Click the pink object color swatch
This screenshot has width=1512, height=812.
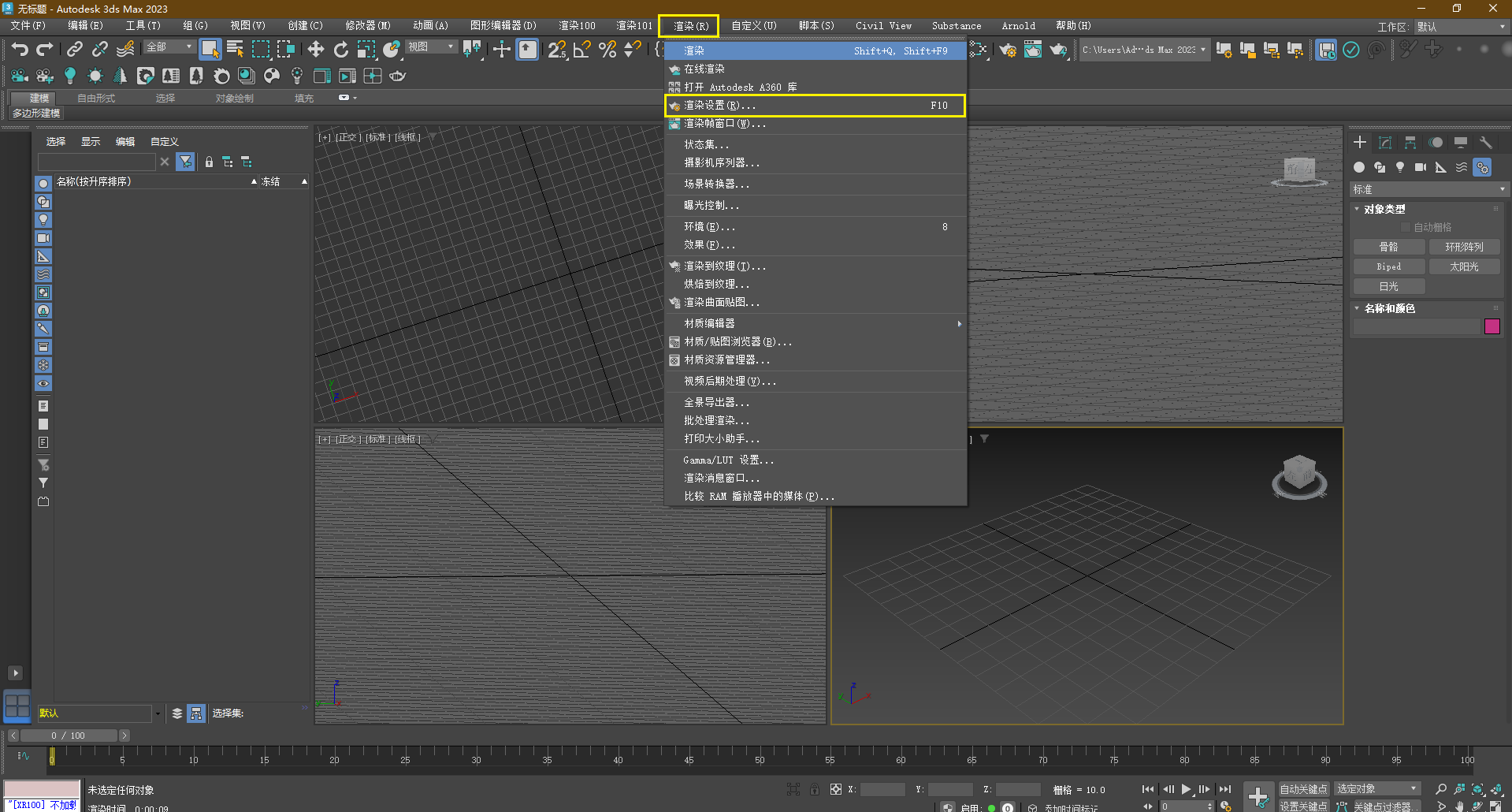coord(1492,326)
